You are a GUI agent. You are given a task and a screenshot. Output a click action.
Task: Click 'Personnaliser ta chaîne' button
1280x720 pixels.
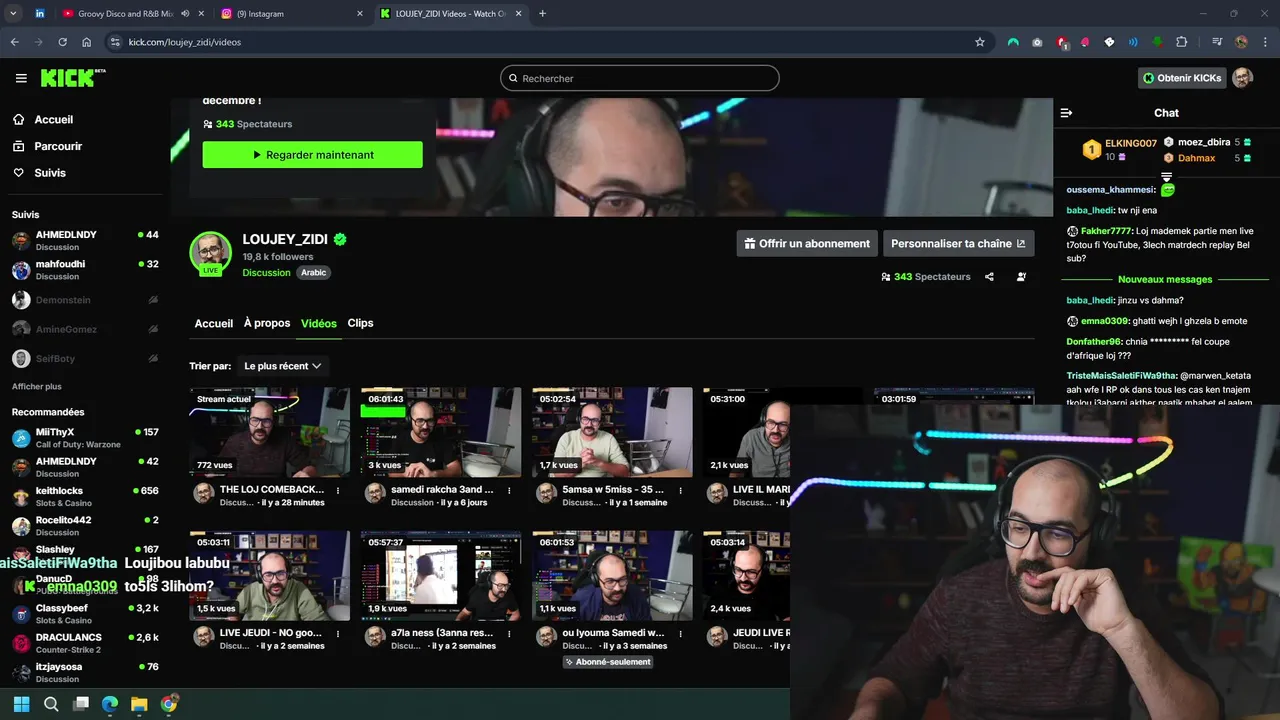tap(958, 243)
